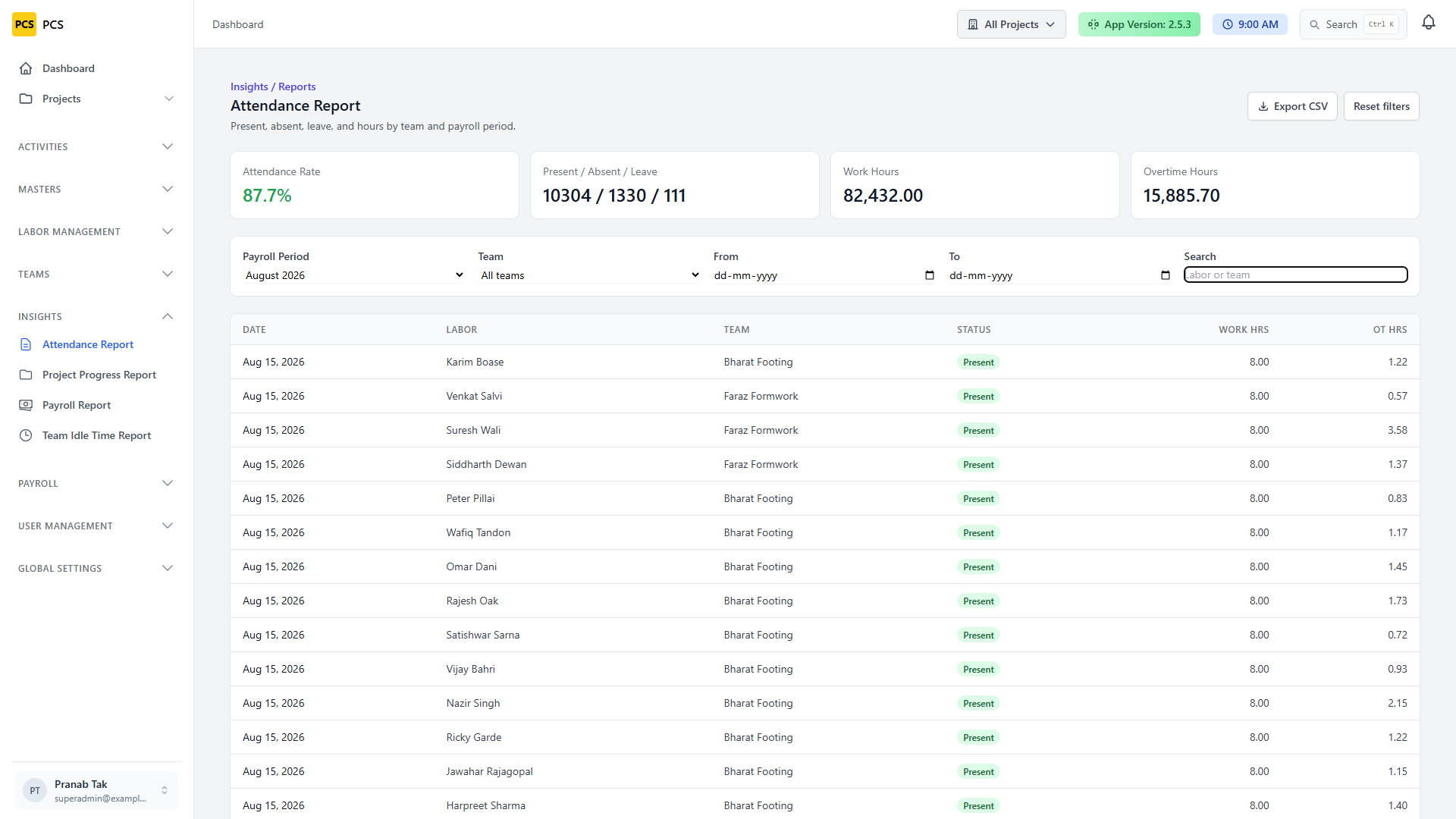The width and height of the screenshot is (1456, 819).
Task: Click Faraz Formwork in Siddharth Dewan row
Action: point(761,464)
